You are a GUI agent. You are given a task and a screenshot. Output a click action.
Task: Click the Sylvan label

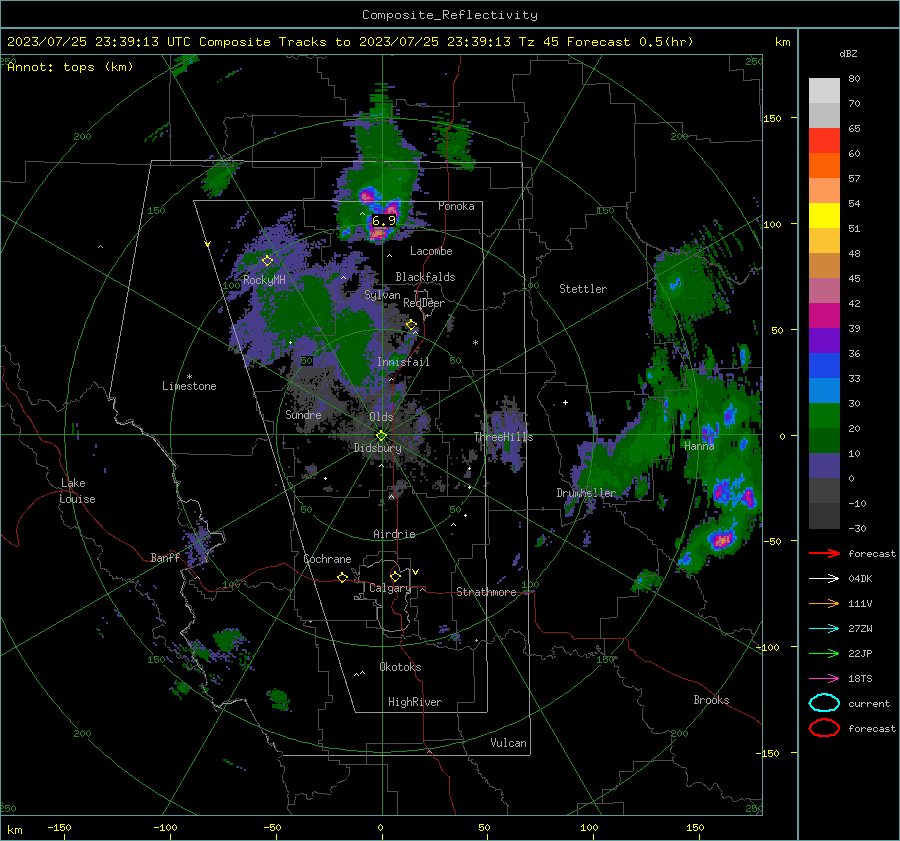click(382, 295)
